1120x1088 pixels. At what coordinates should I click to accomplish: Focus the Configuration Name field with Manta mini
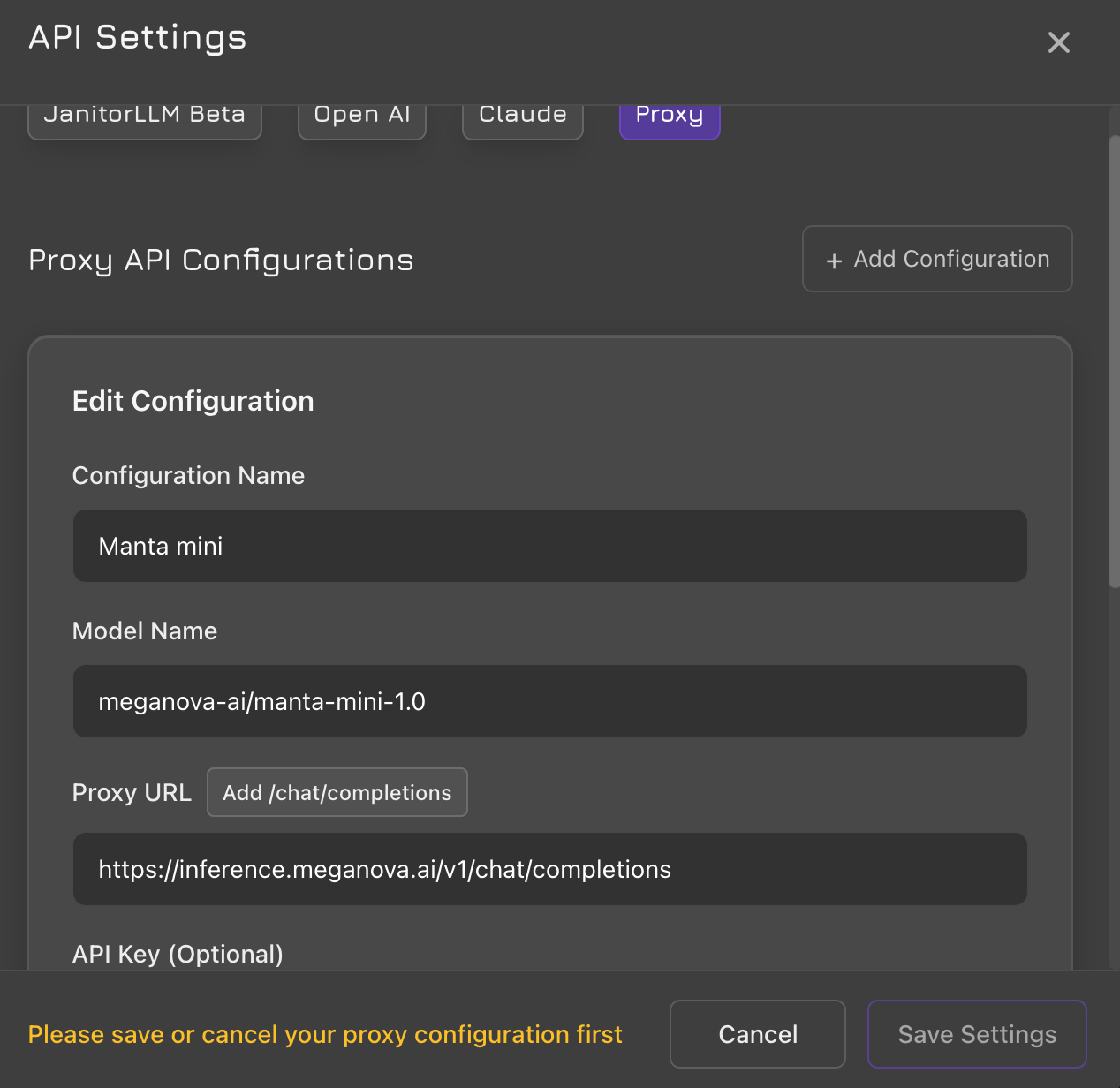tap(549, 546)
